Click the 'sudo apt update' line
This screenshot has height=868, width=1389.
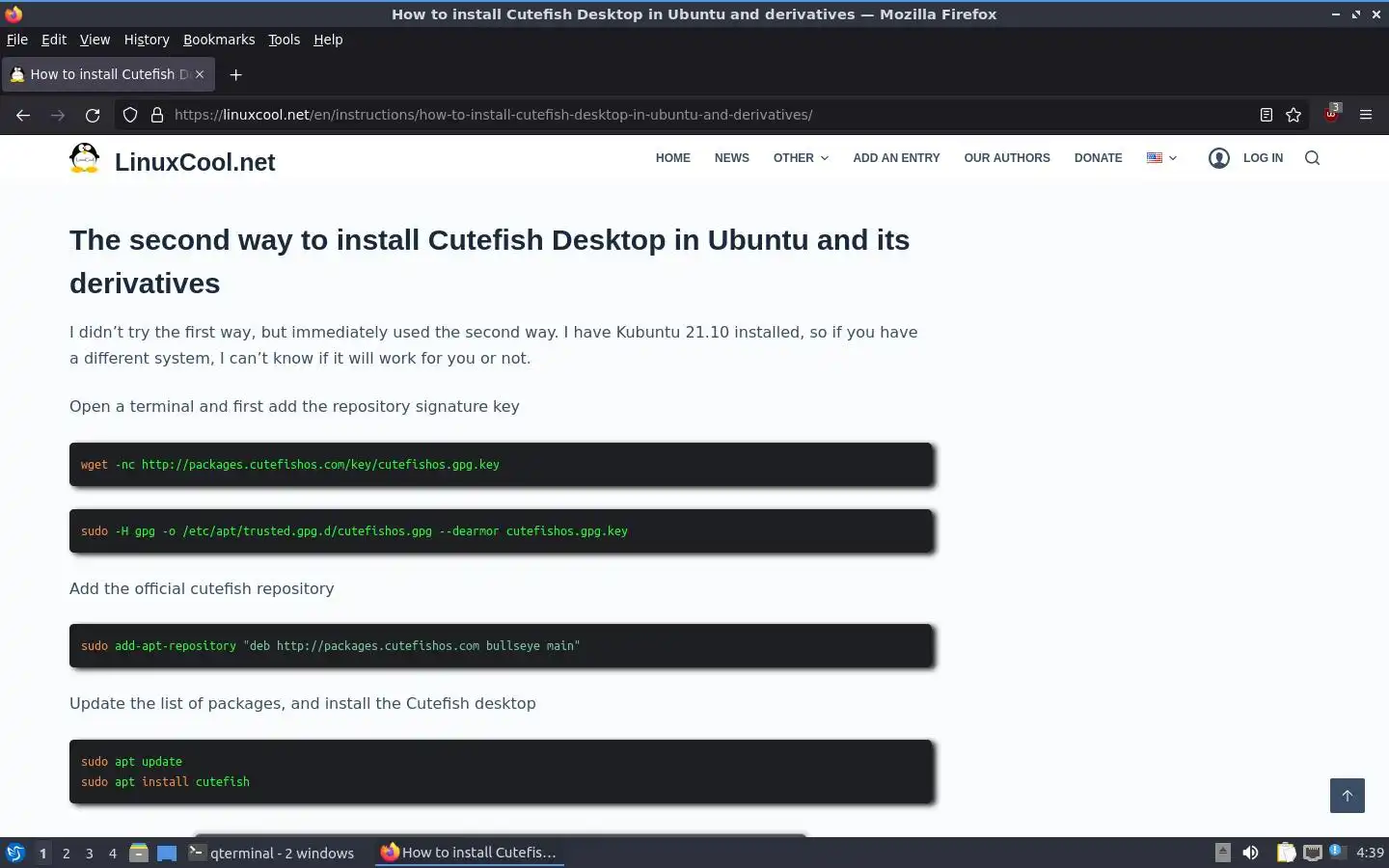[x=131, y=761]
